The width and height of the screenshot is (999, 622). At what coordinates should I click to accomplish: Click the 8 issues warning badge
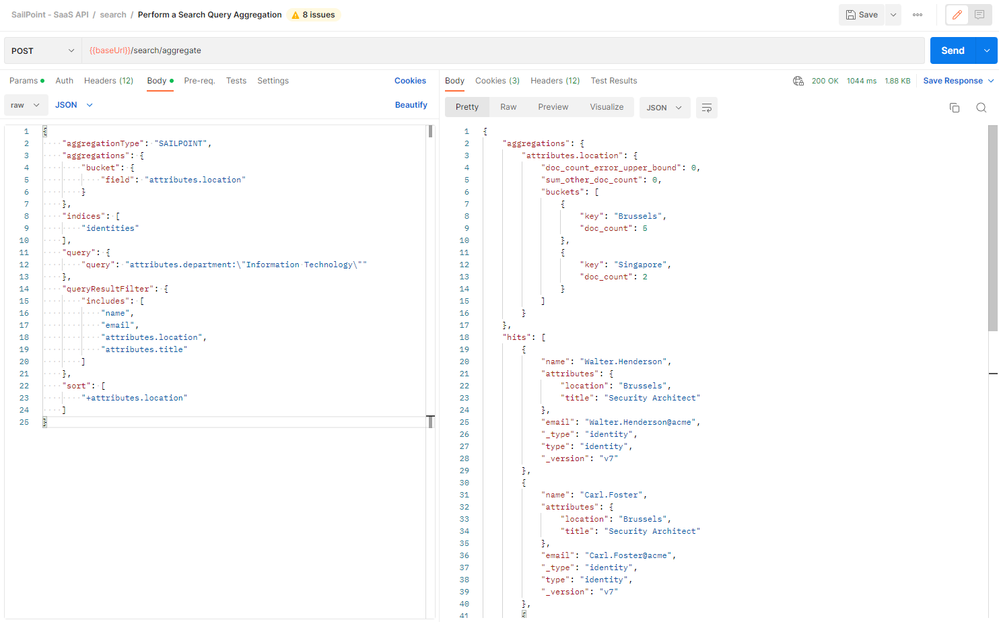(x=313, y=15)
